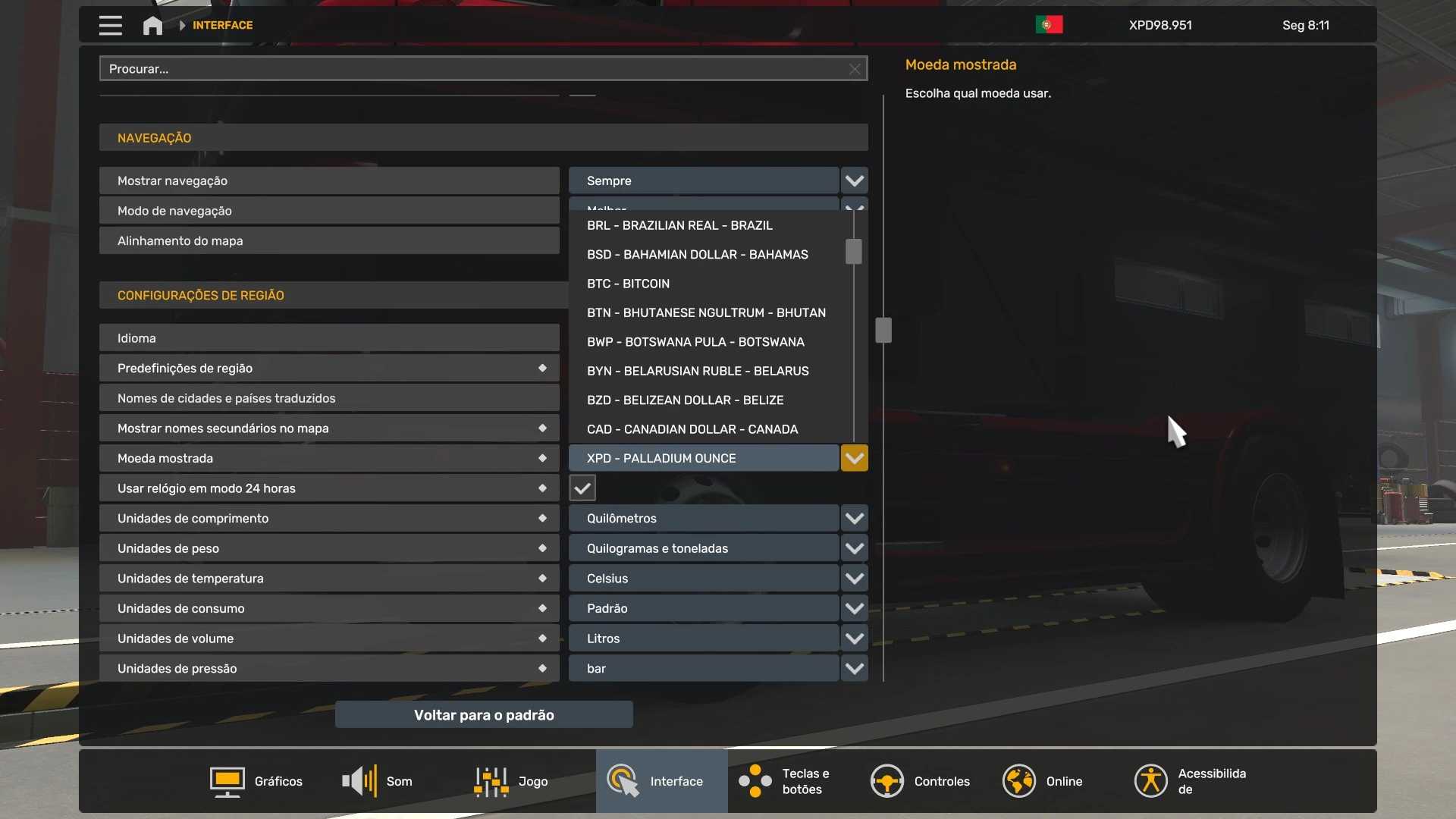Expand Unidades de comprimento Quilômetros dropdown
1456x819 pixels.
[x=854, y=519]
